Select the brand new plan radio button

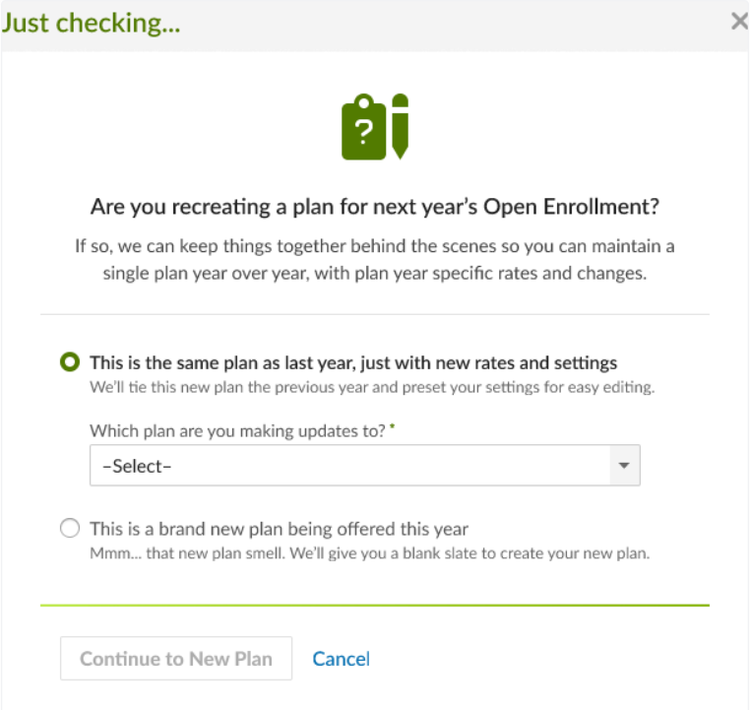tap(70, 528)
